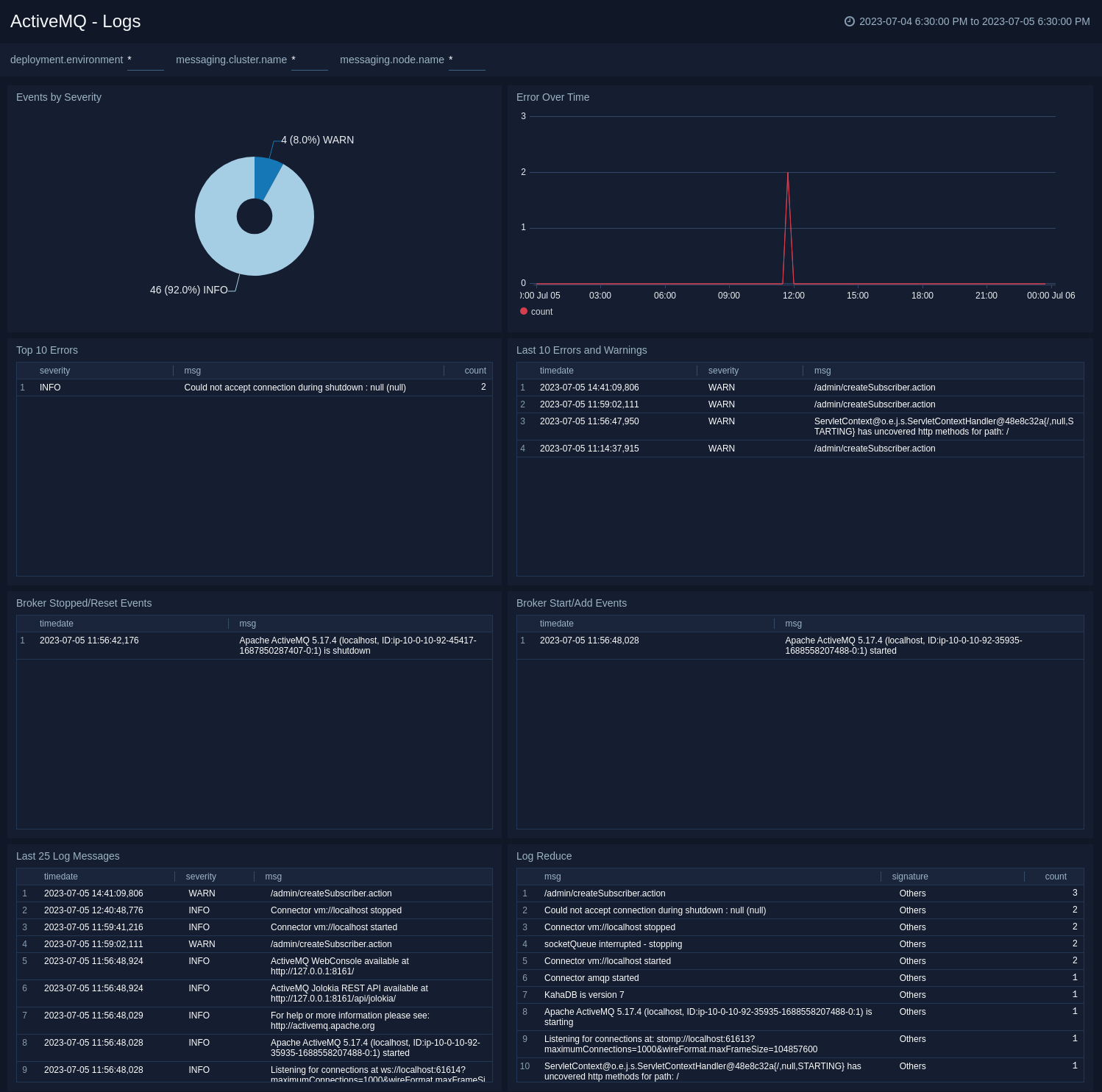
Task: Click the ActiveMQ - Logs dashboard title
Action: point(76,21)
